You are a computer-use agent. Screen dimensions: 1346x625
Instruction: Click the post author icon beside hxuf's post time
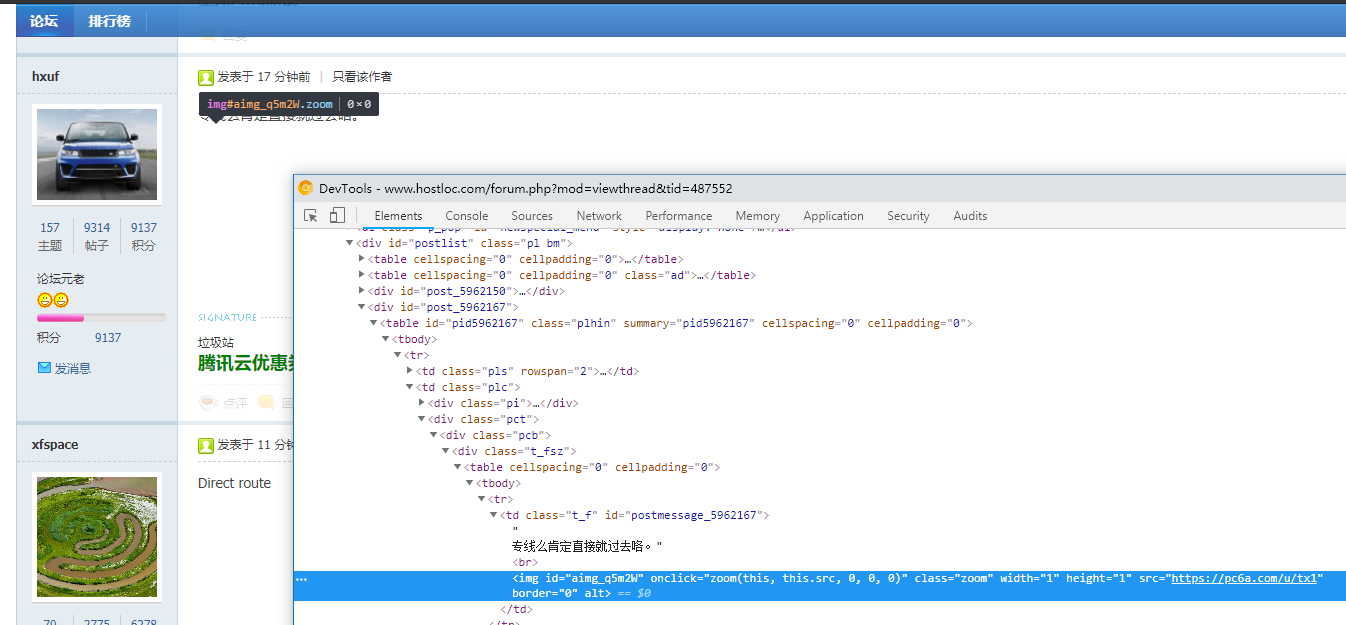206,77
